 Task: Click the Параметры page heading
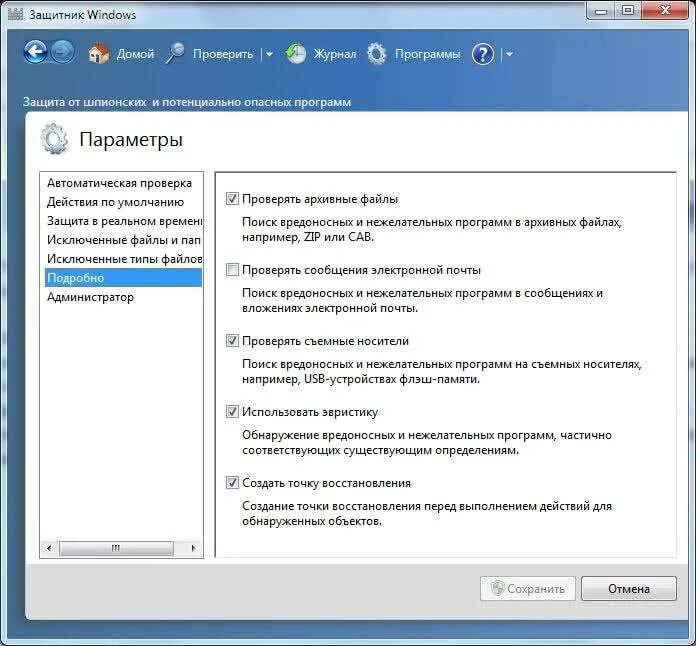(x=131, y=139)
